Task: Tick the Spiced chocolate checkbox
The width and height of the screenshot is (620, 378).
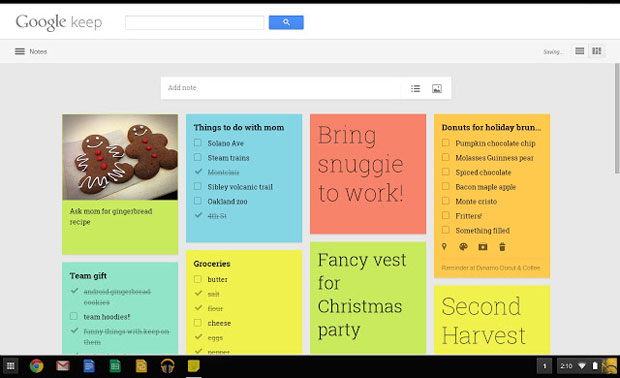Action: coord(446,172)
